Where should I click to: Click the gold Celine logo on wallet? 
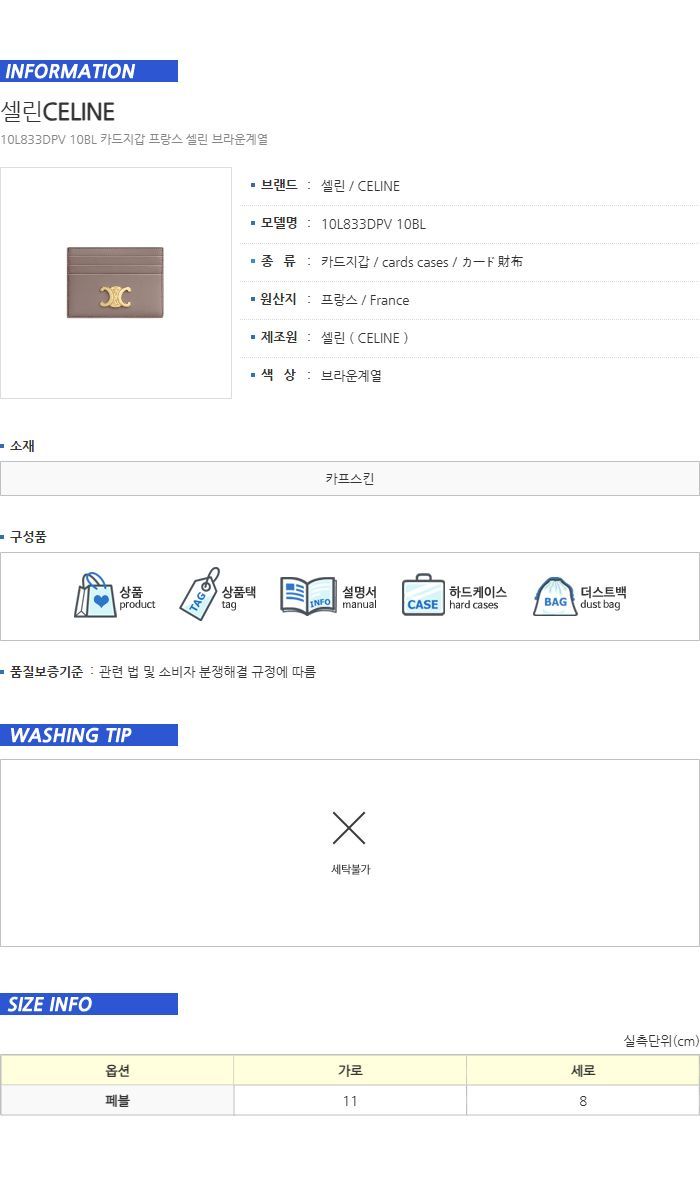[115, 295]
